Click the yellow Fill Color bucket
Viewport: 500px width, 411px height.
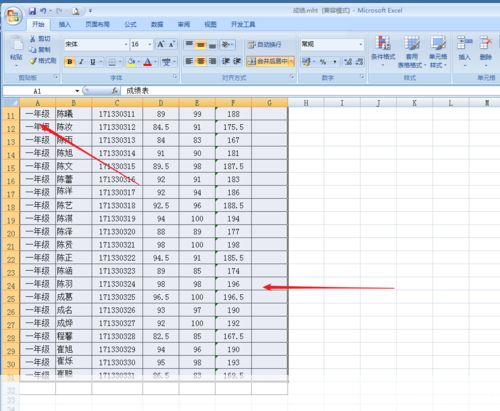132,62
